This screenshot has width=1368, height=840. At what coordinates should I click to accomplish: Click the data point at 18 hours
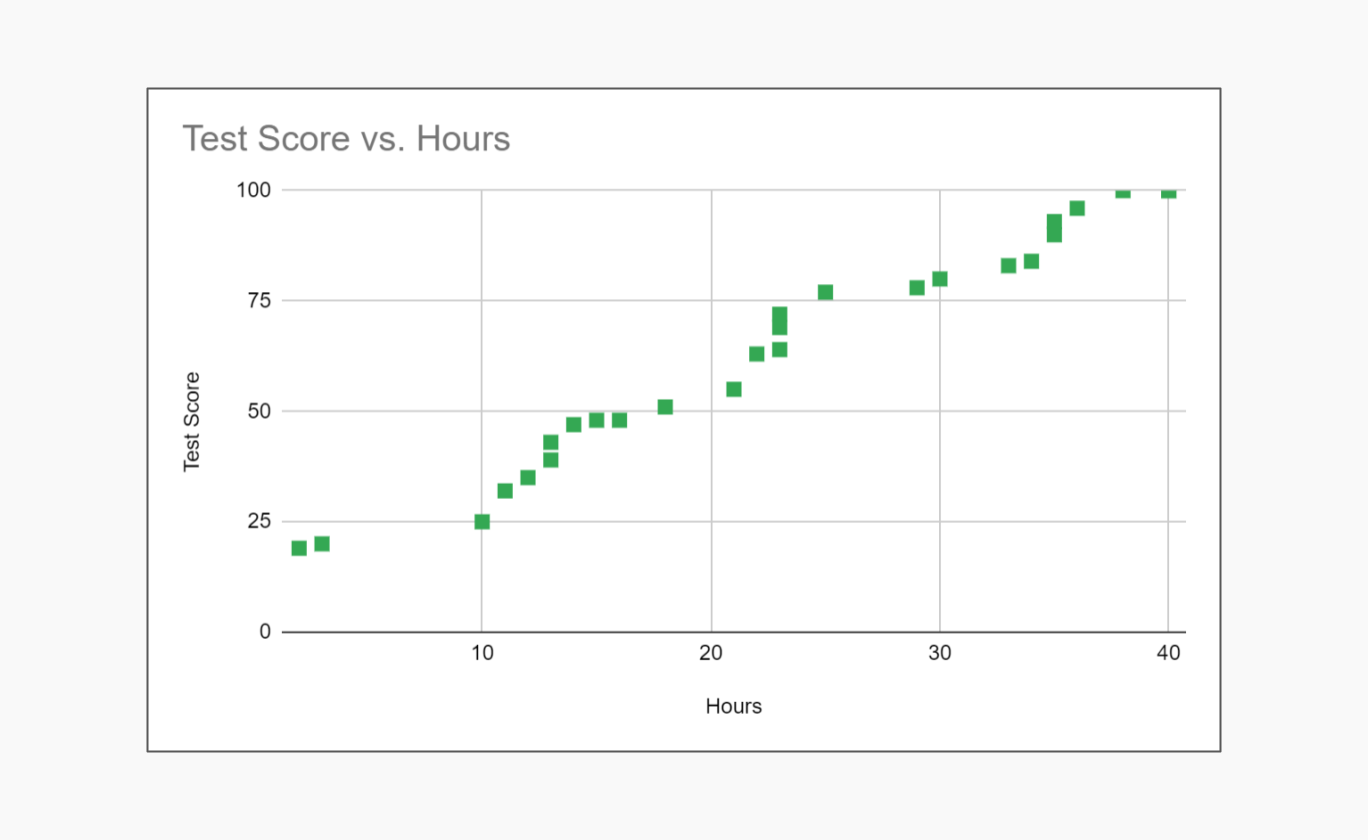665,407
